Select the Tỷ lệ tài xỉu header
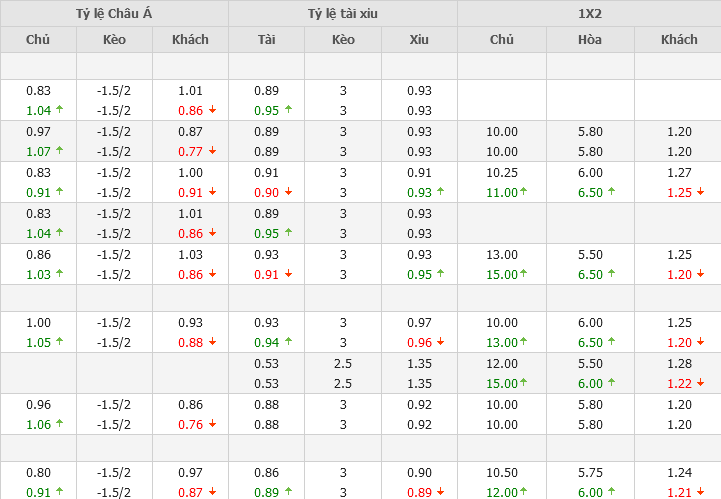 pyautogui.click(x=343, y=14)
